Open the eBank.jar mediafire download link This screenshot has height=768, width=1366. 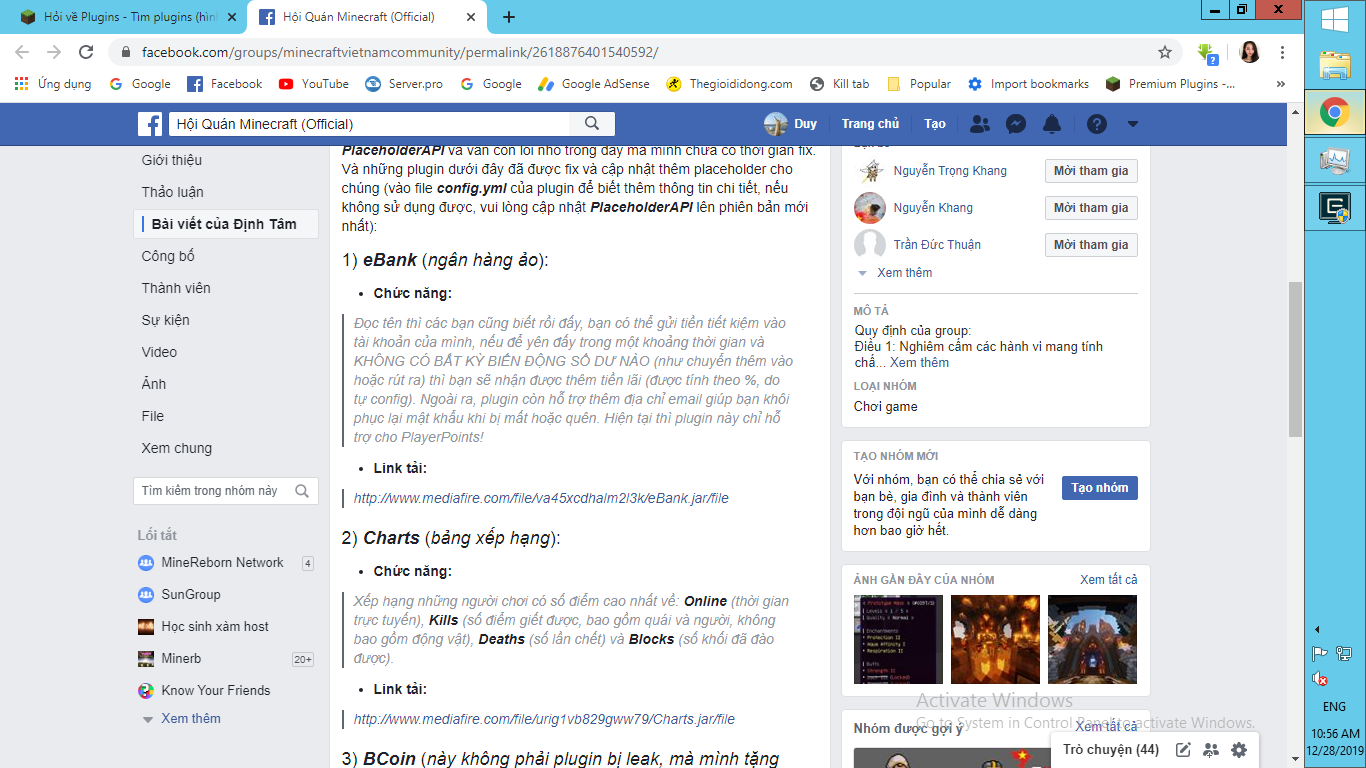541,498
